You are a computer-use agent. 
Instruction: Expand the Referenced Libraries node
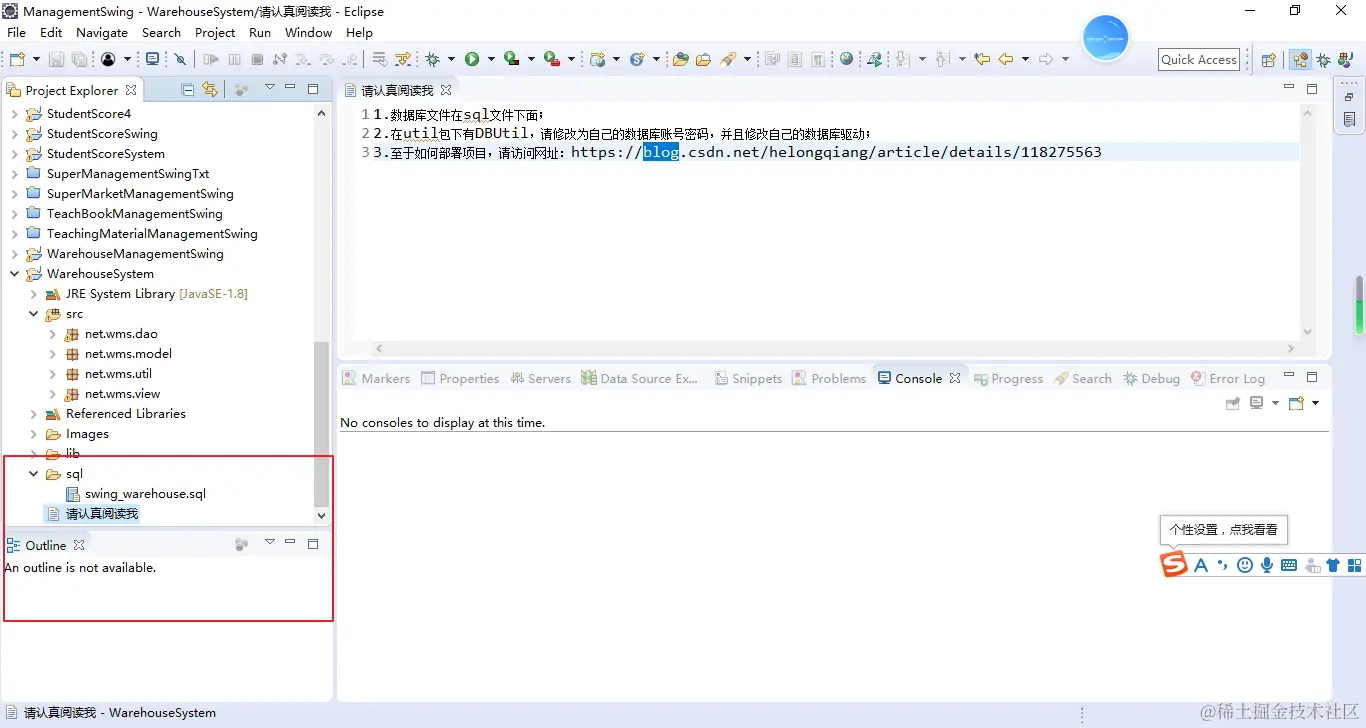[33, 414]
